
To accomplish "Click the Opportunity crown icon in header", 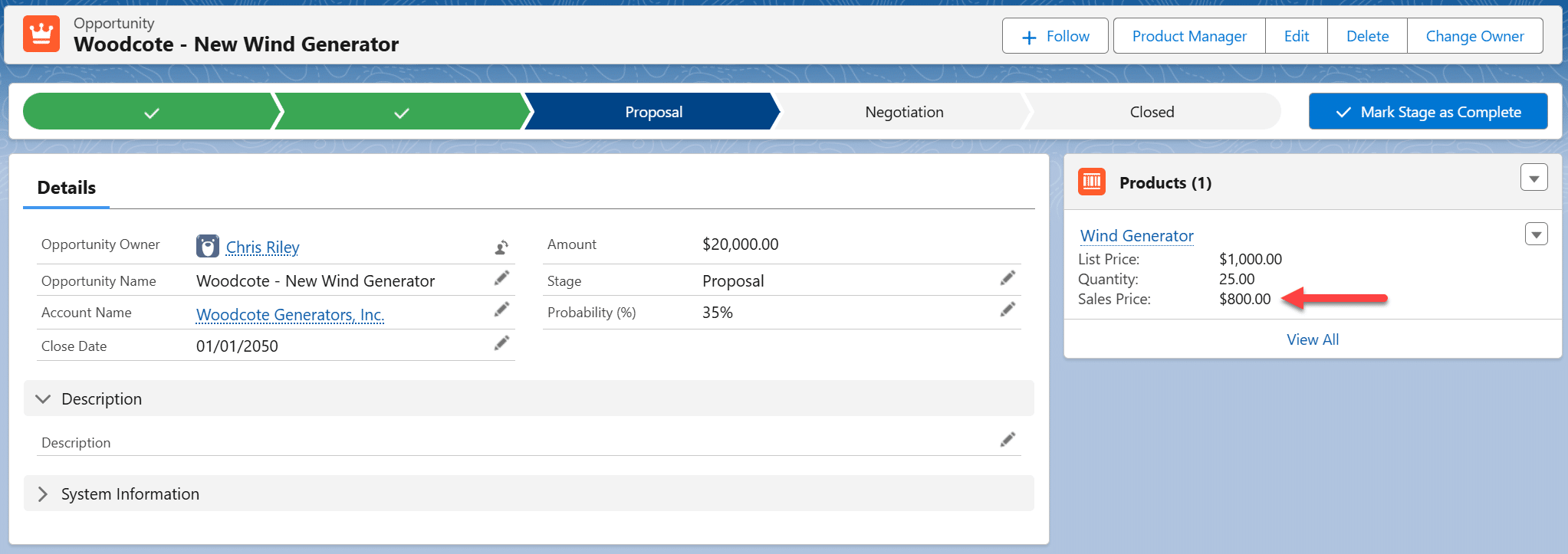I will (41, 34).
